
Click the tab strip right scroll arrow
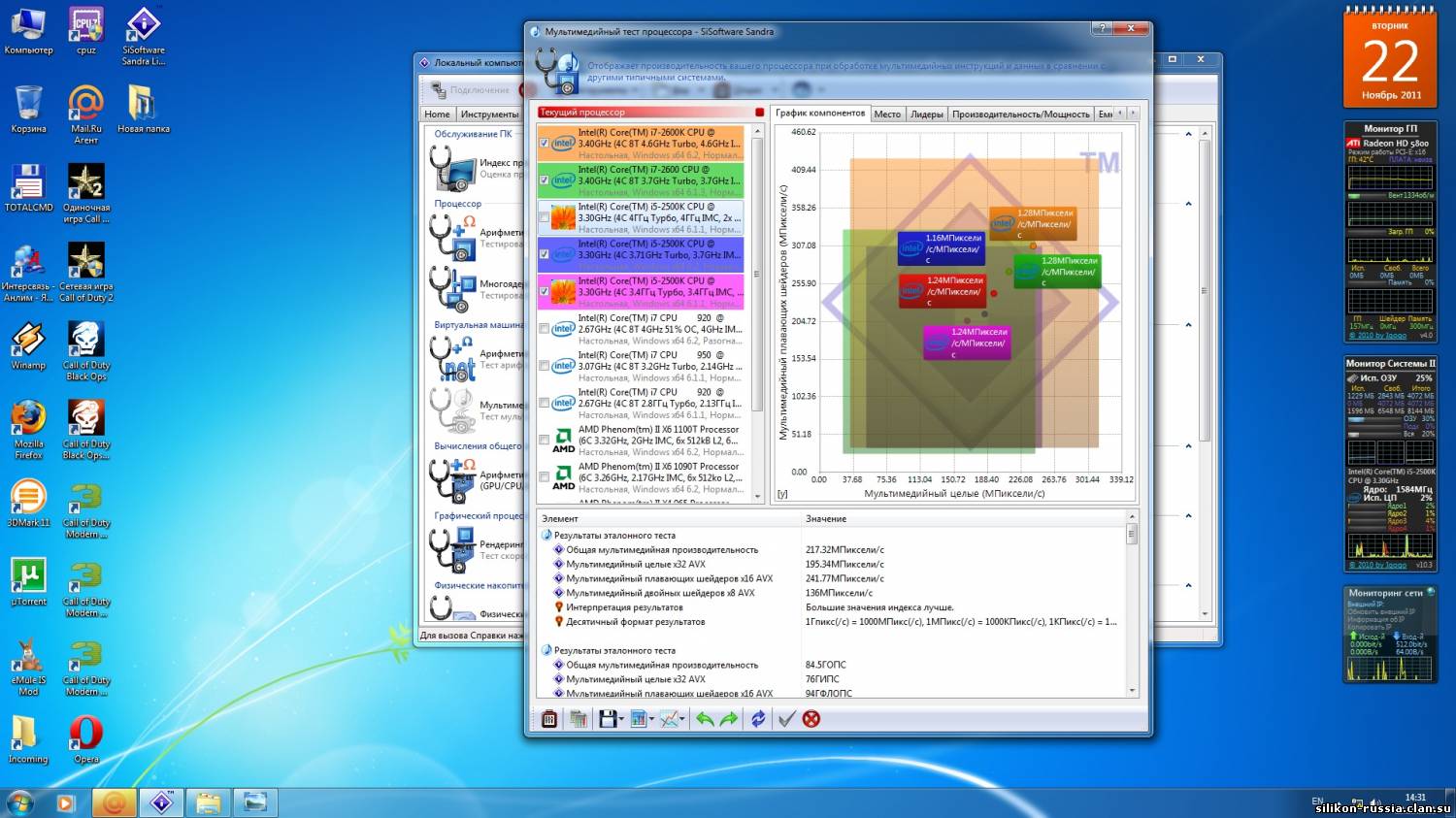1132,114
